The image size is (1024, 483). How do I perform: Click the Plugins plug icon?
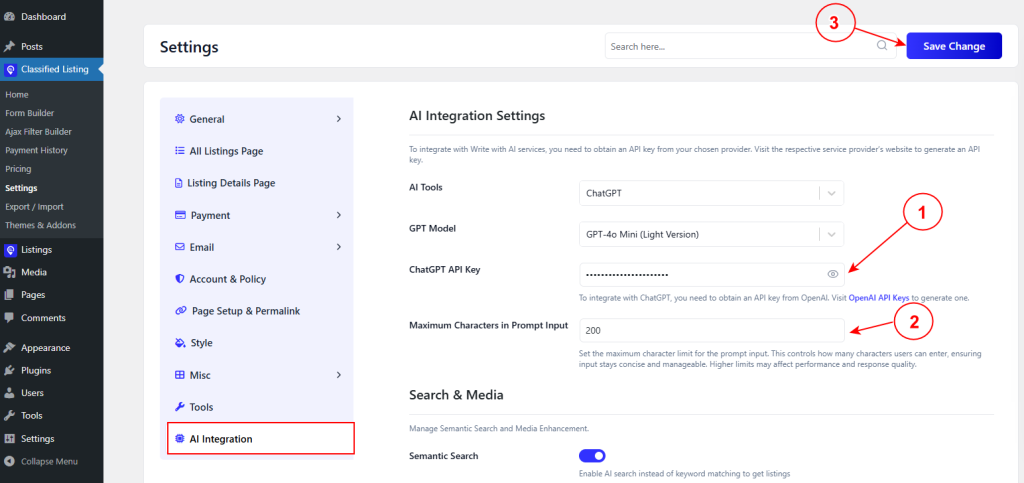pos(9,371)
